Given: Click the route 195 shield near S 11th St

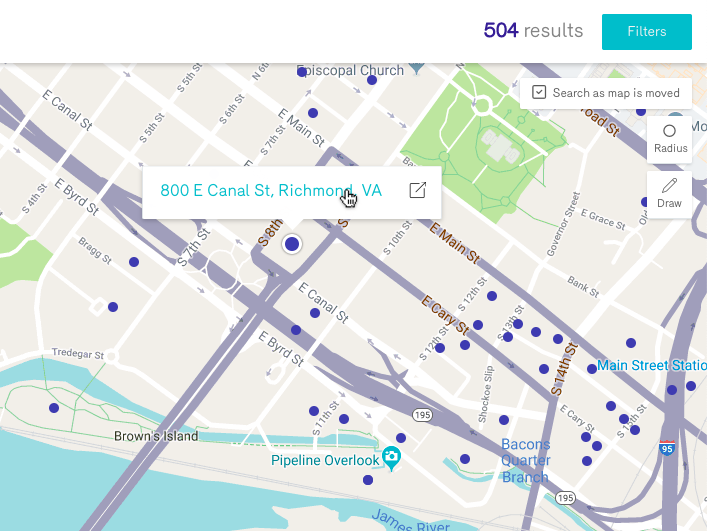Looking at the screenshot, I should pyautogui.click(x=422, y=415).
